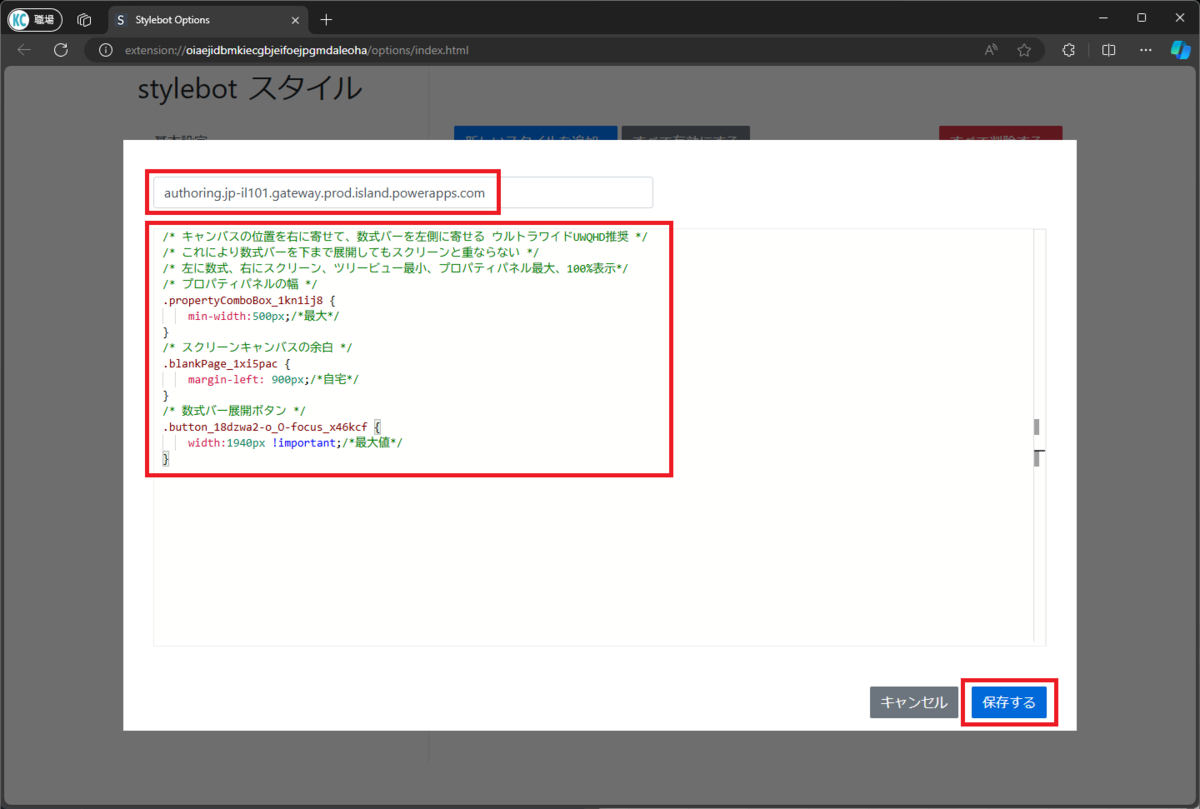1200x809 pixels.
Task: Open the browser settings and more menu
Action: (x=1146, y=50)
